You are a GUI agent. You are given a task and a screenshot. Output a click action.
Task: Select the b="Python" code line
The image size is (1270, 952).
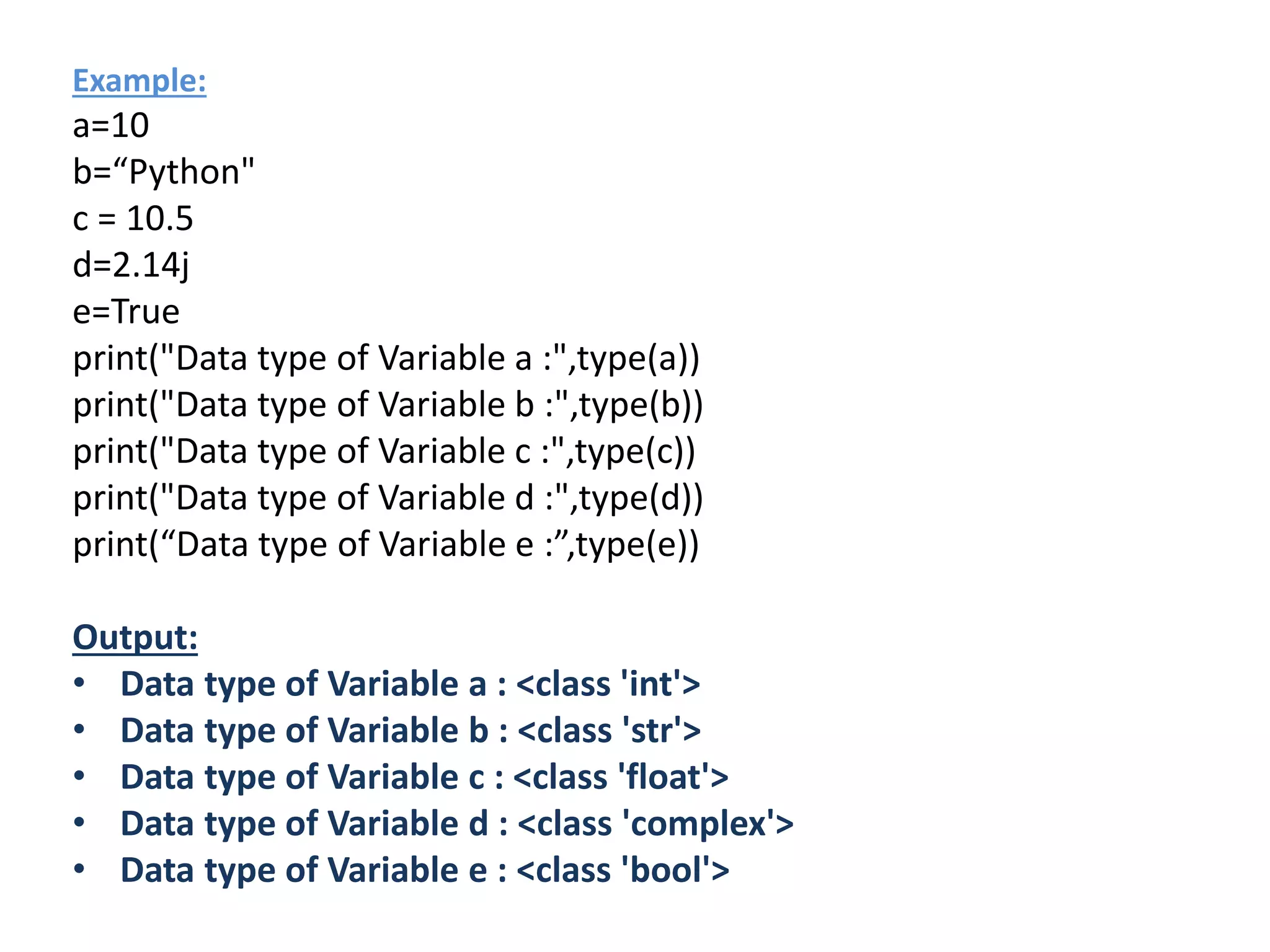pyautogui.click(x=164, y=172)
